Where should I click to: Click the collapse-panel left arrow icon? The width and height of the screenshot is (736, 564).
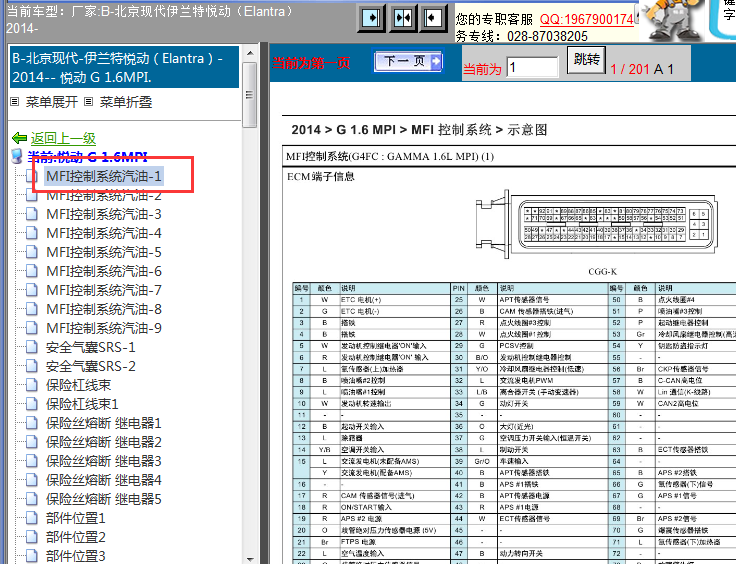(432, 18)
